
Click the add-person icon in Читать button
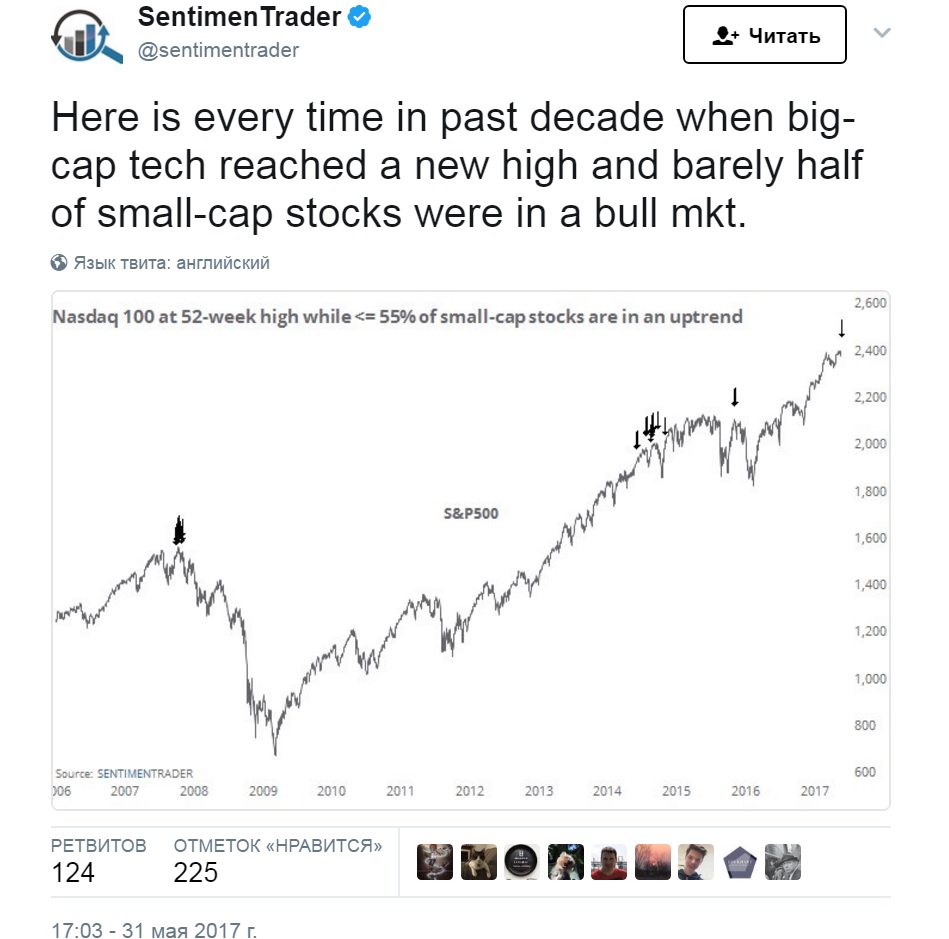725,36
